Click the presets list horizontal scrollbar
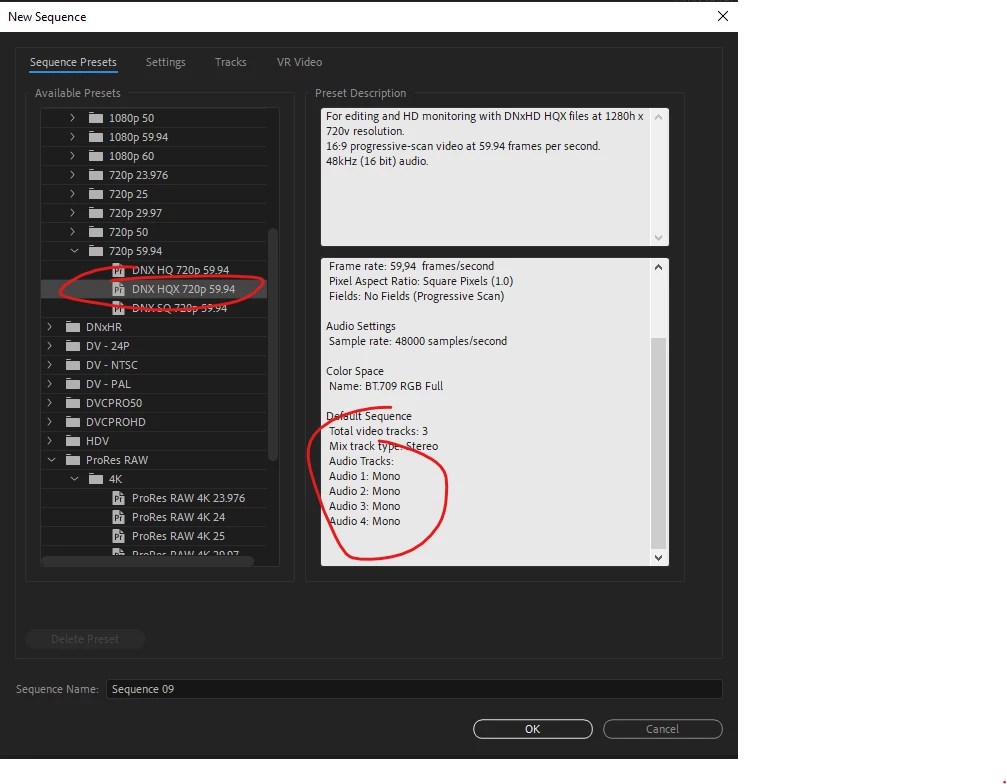1007x784 pixels. (148, 561)
